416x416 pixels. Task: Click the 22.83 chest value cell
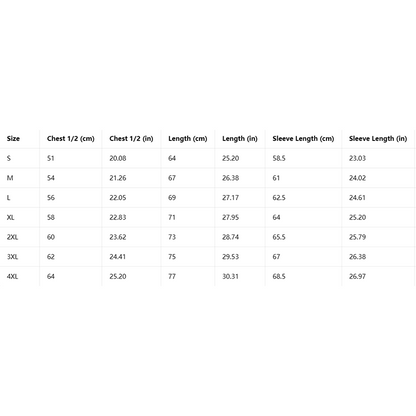click(118, 217)
